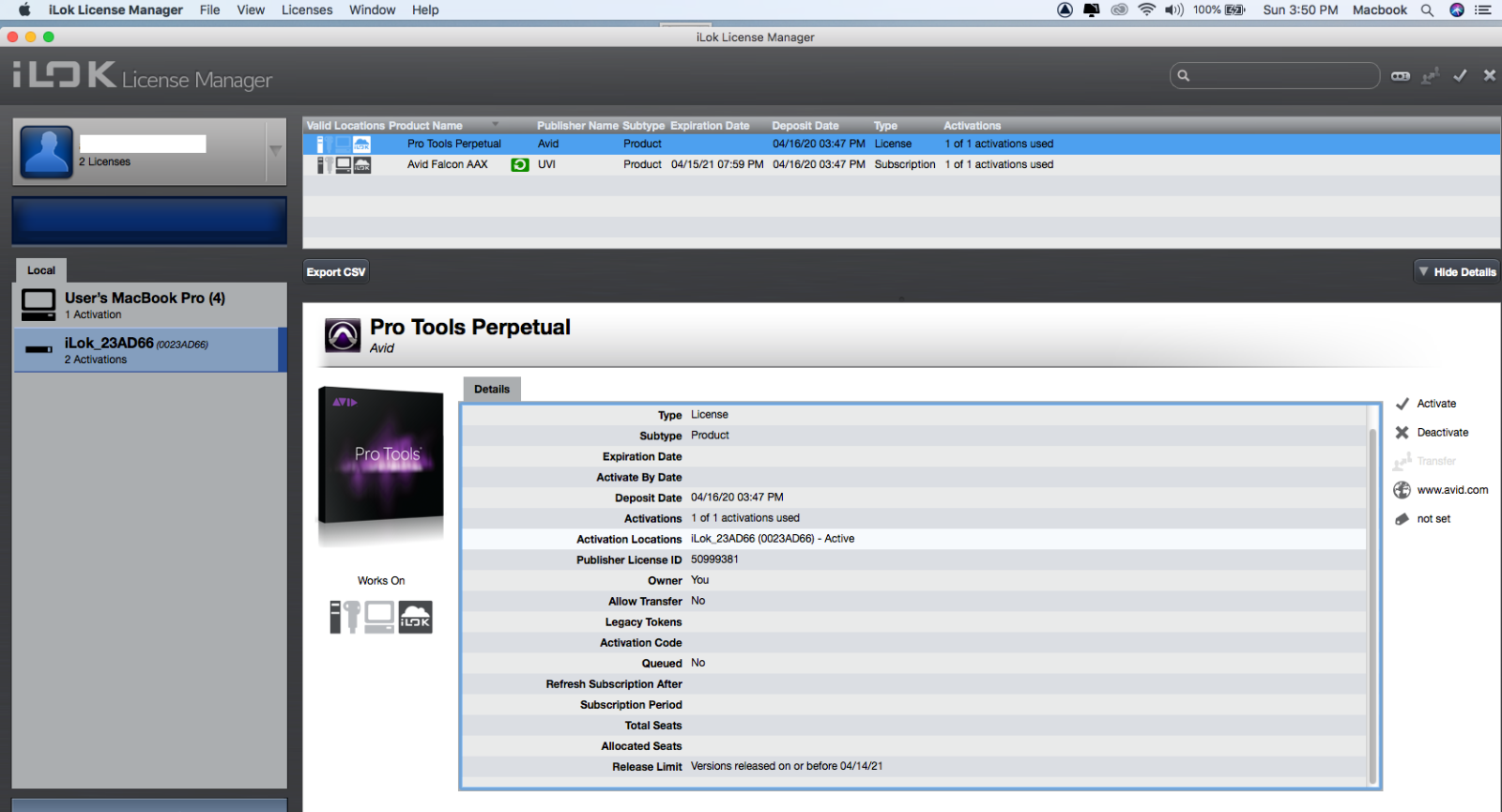Open Spotlight search in the macOS menu bar
The image size is (1502, 812).
tap(1427, 10)
